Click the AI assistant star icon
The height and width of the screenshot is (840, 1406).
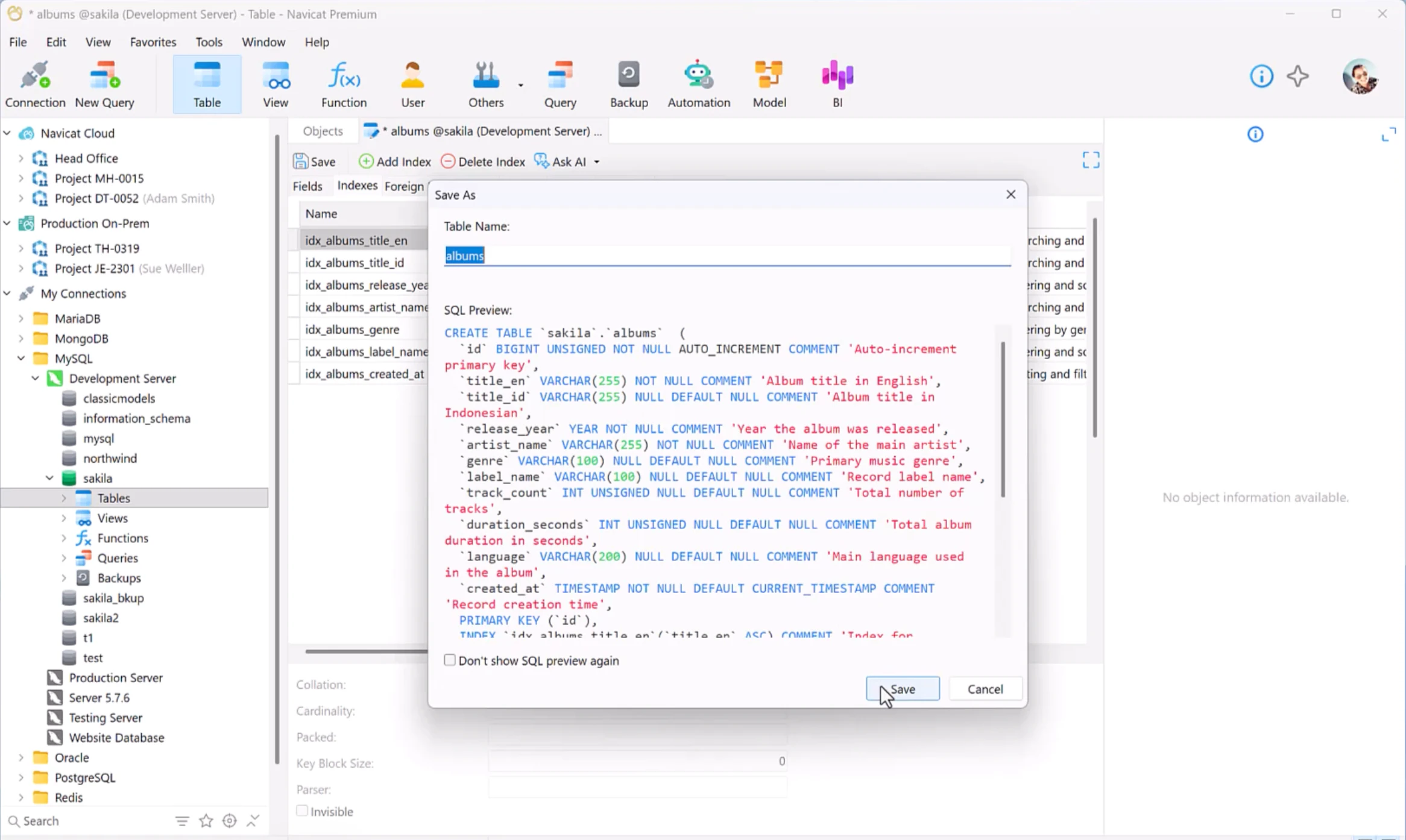pos(1297,76)
